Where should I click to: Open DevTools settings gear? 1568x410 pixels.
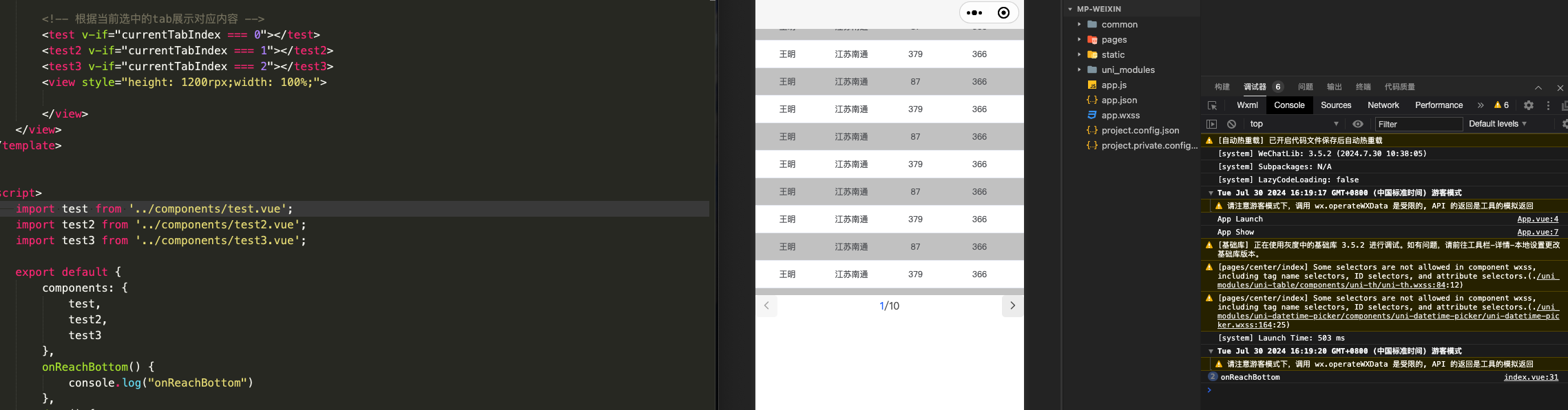[1529, 105]
